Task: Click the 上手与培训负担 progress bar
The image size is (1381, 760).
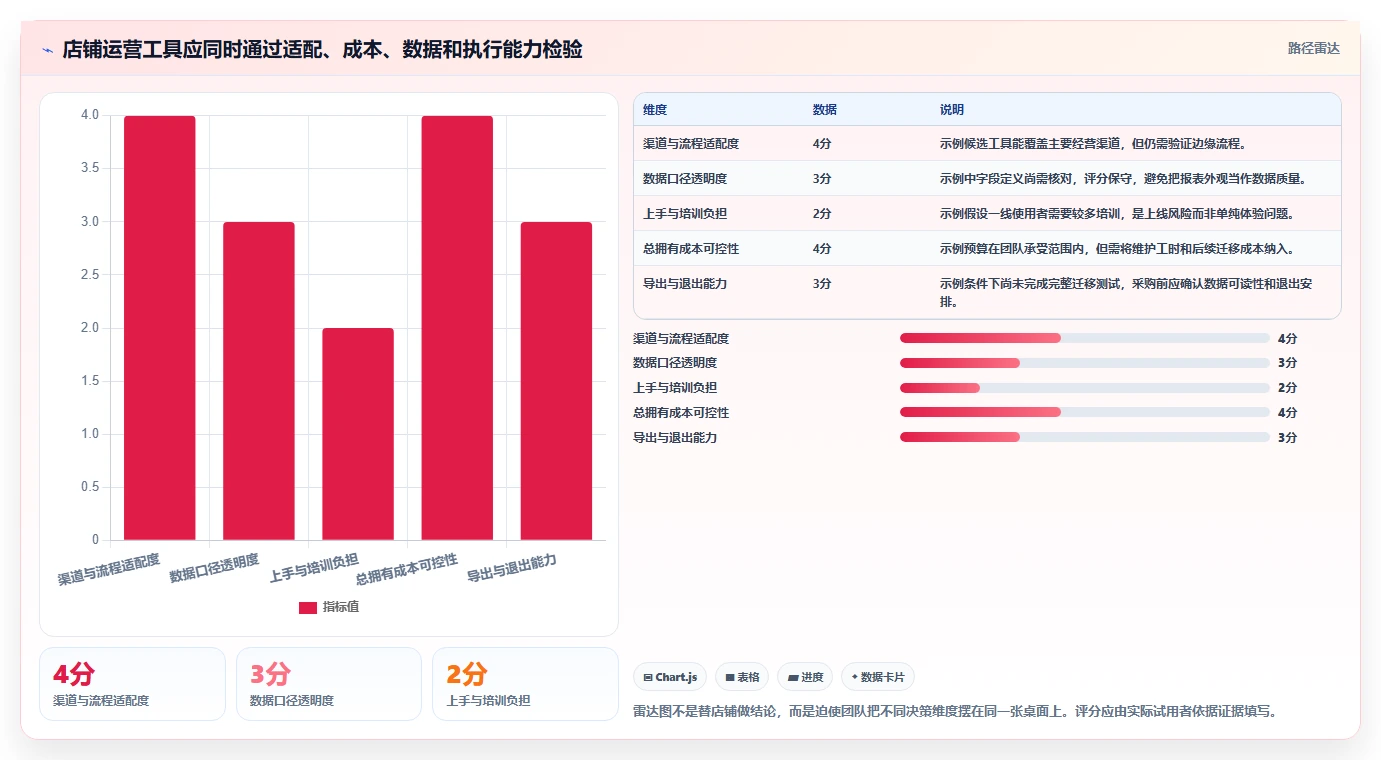Action: 1085,388
